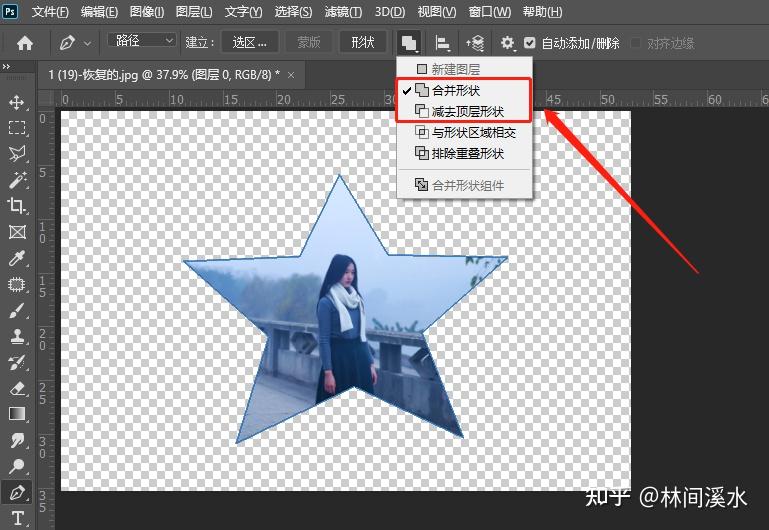Open the 视图(V) menu
The height and width of the screenshot is (530, 769).
click(436, 12)
